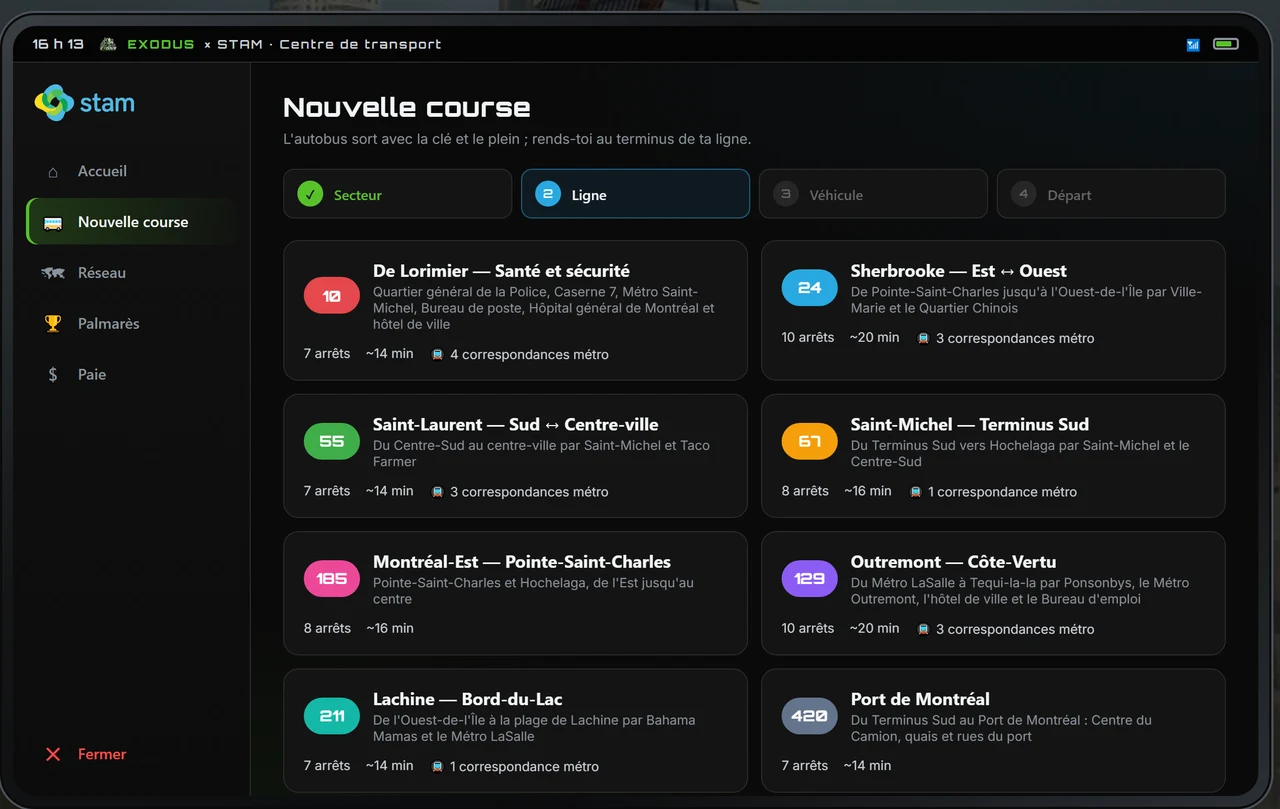Click 'Centre de transport' title text
Image resolution: width=1280 pixels, height=809 pixels.
360,44
